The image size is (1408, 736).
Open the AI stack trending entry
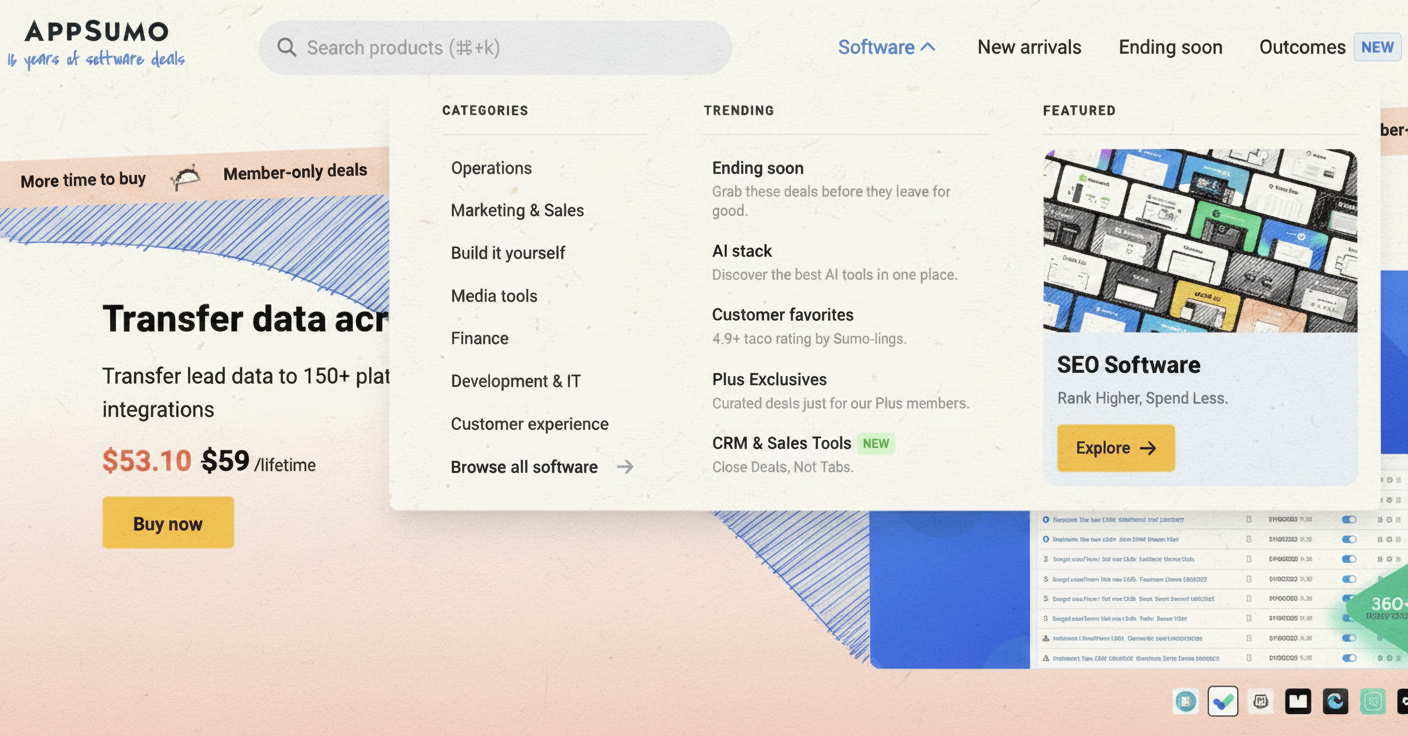click(742, 251)
